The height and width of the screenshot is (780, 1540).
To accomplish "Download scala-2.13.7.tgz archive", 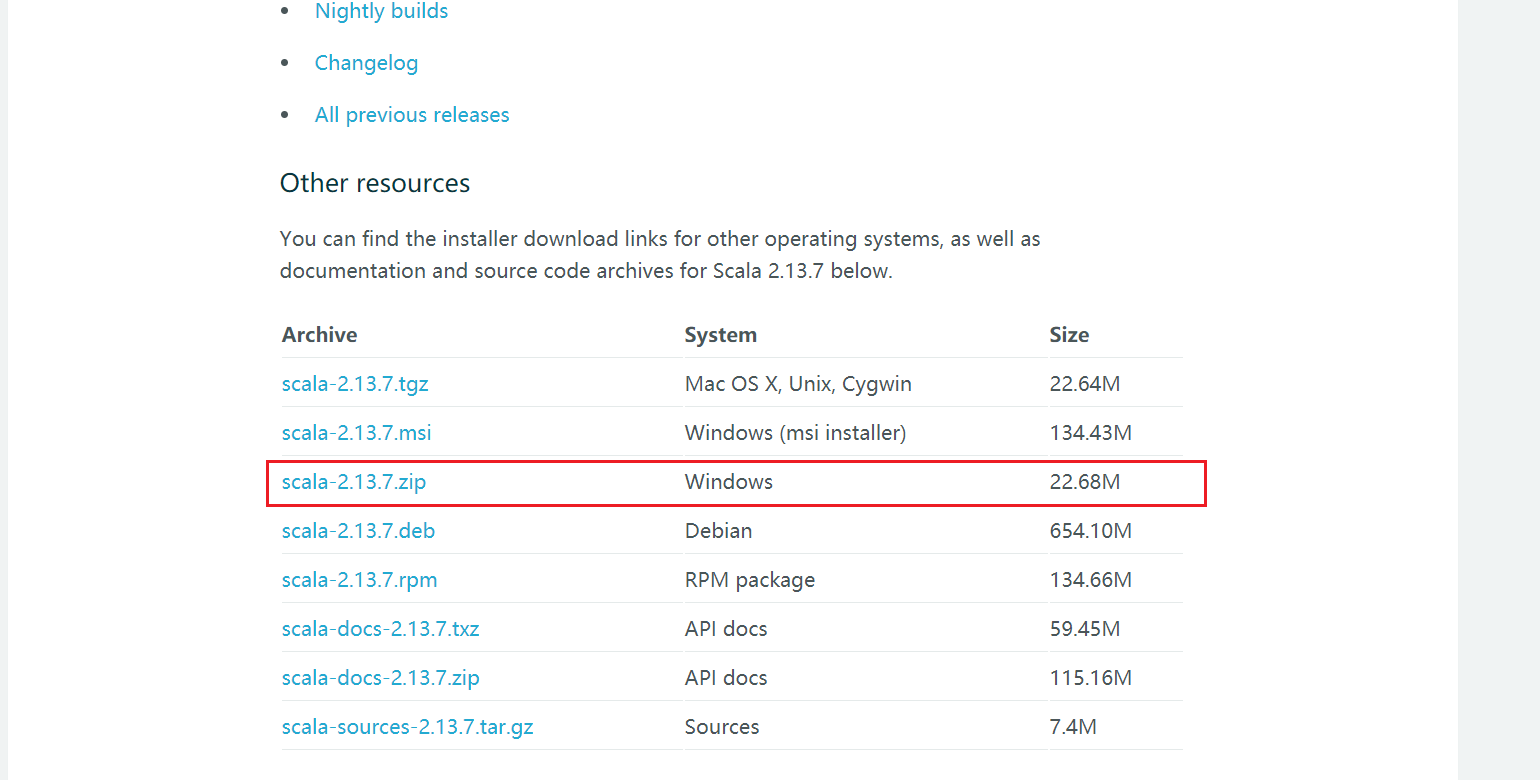I will 355,384.
